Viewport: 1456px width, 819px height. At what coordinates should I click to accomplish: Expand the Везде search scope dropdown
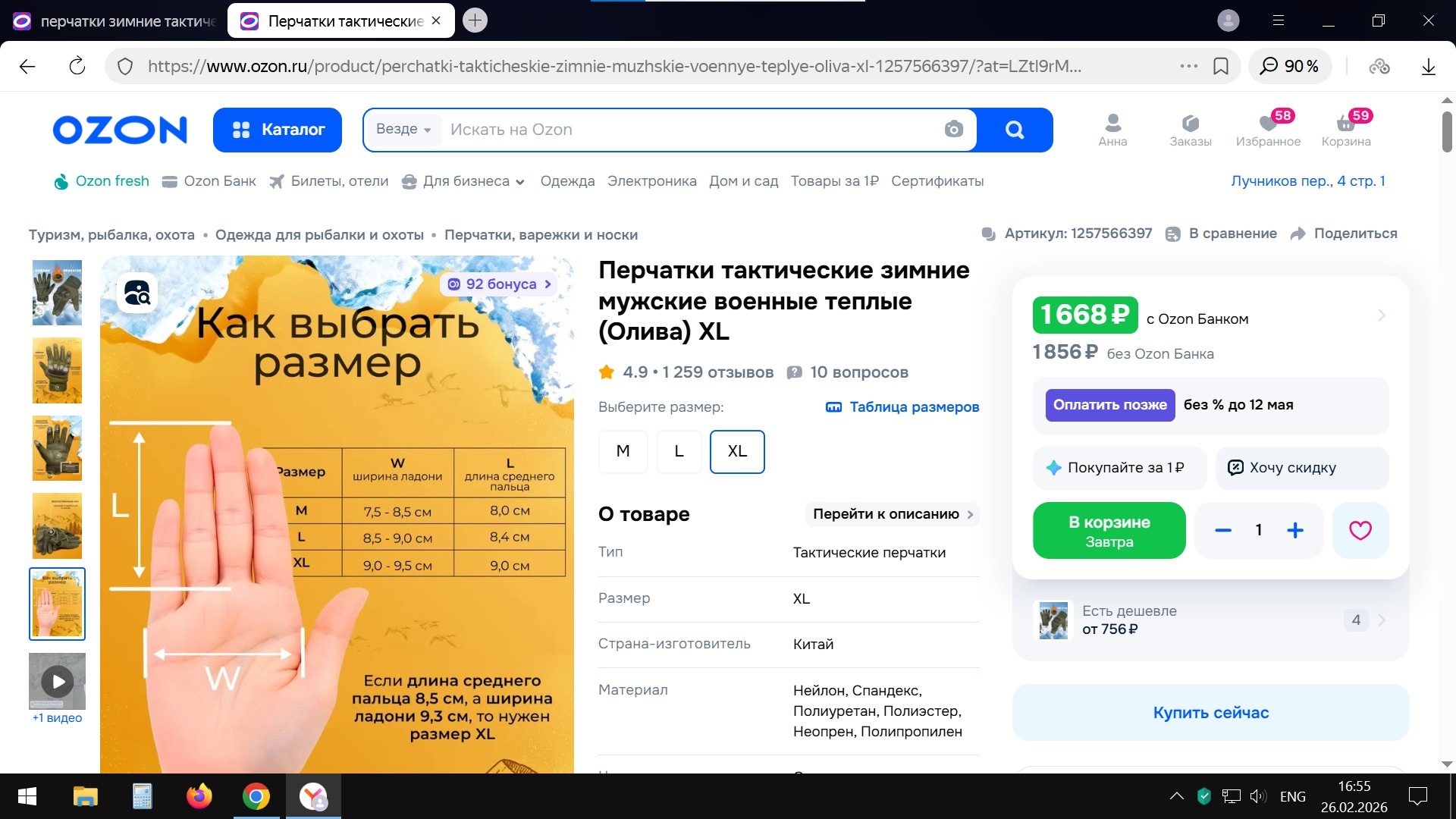click(x=403, y=130)
